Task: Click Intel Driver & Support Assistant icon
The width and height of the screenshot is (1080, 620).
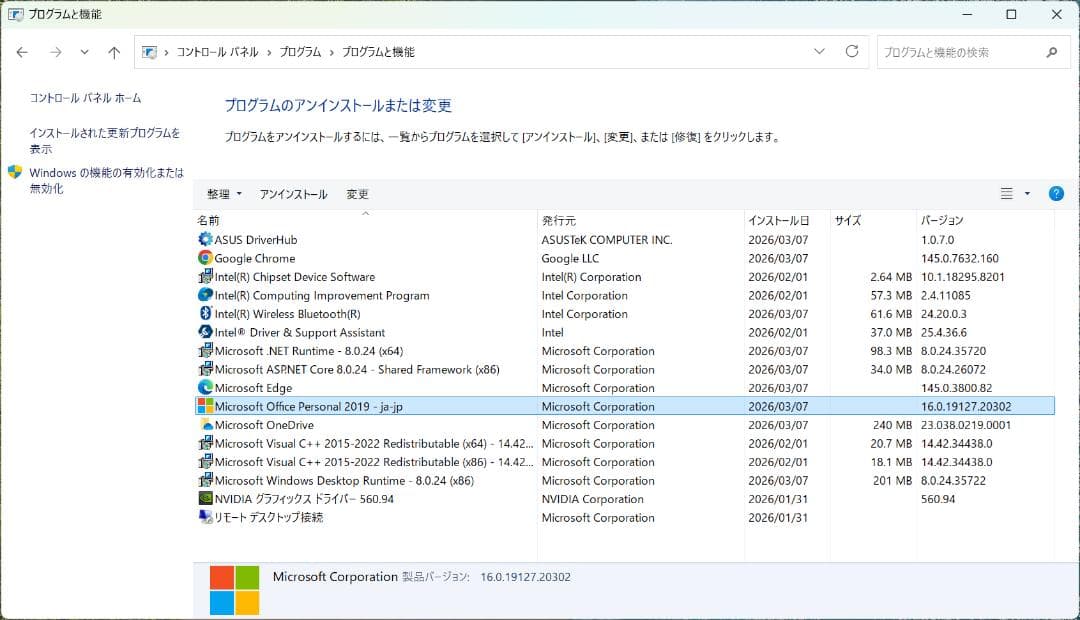Action: click(205, 332)
